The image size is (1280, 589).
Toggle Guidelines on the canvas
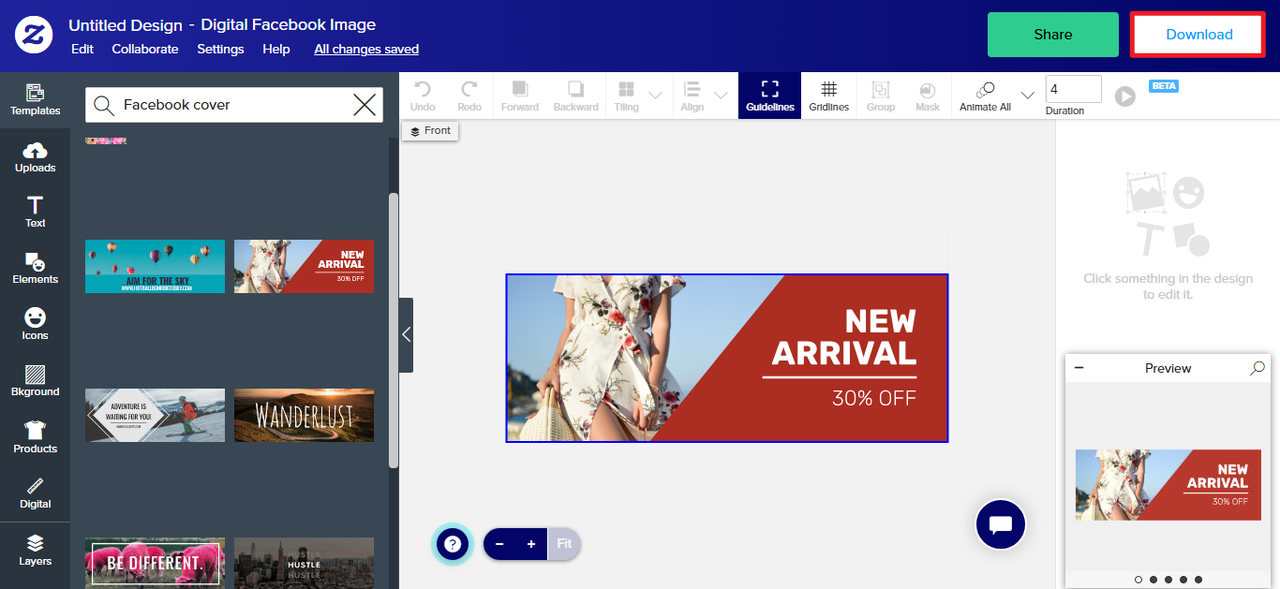coord(770,96)
